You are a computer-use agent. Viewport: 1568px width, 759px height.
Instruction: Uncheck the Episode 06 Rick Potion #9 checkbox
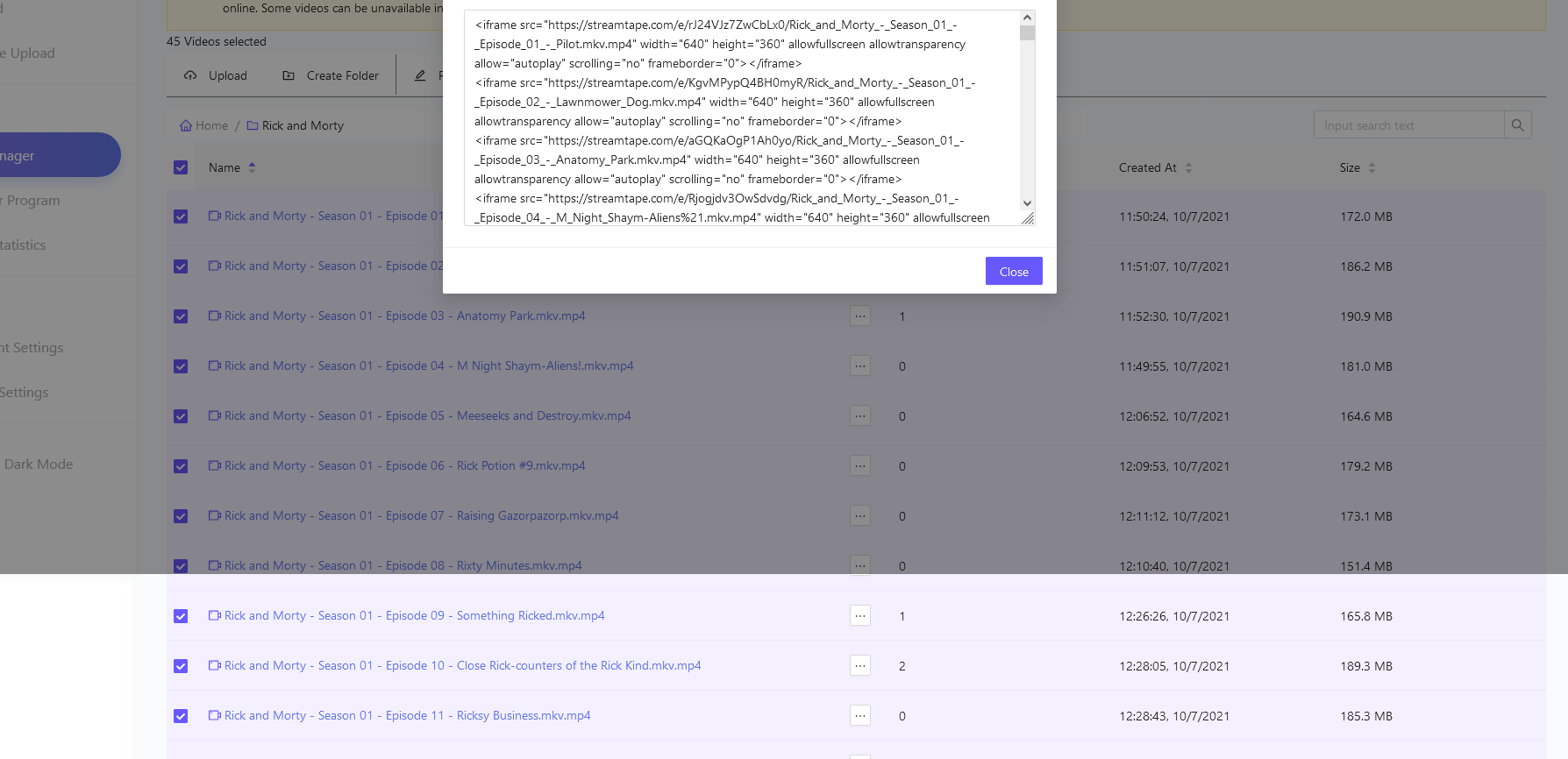tap(181, 466)
